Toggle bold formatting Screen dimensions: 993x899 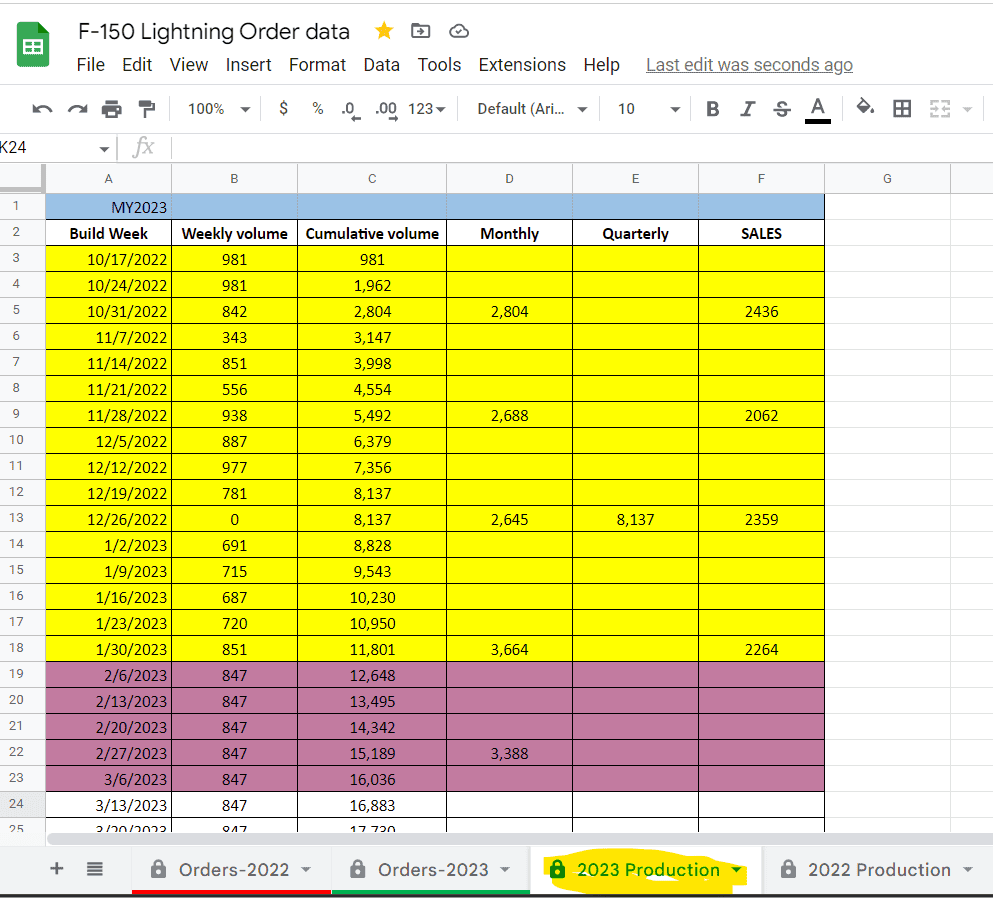coord(712,109)
